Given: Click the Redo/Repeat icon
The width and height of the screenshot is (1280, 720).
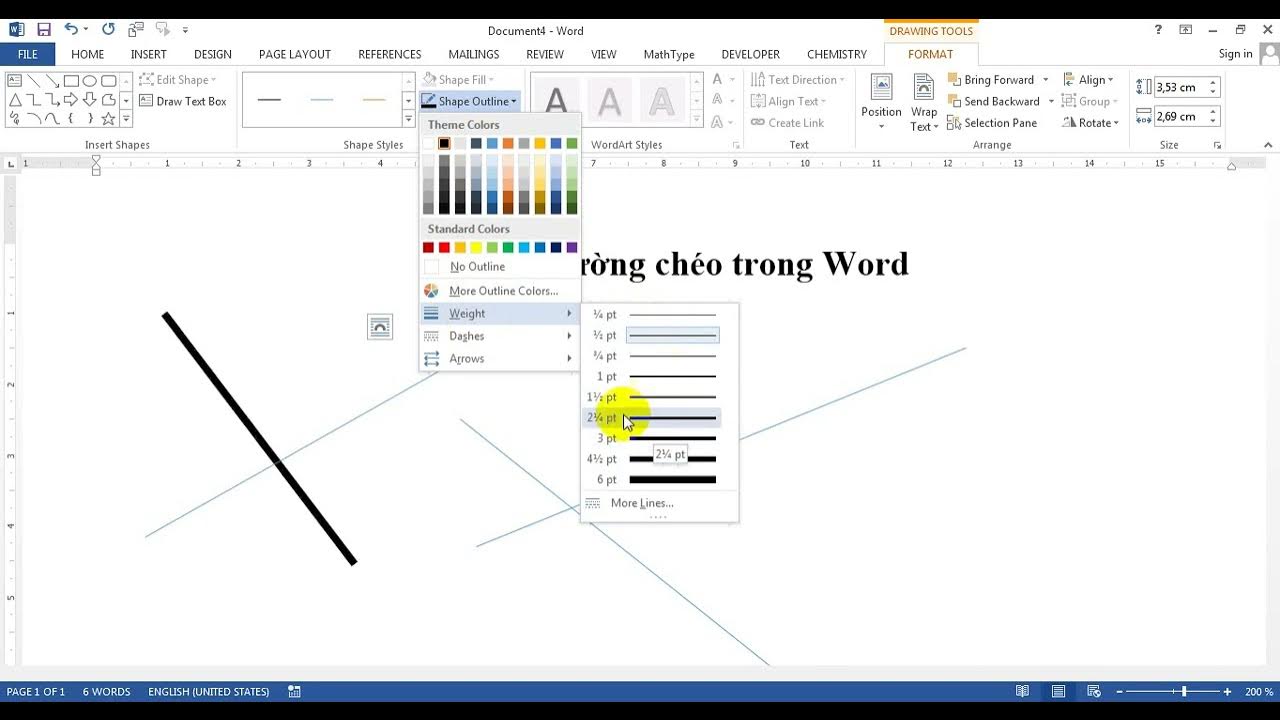Looking at the screenshot, I should 108,30.
